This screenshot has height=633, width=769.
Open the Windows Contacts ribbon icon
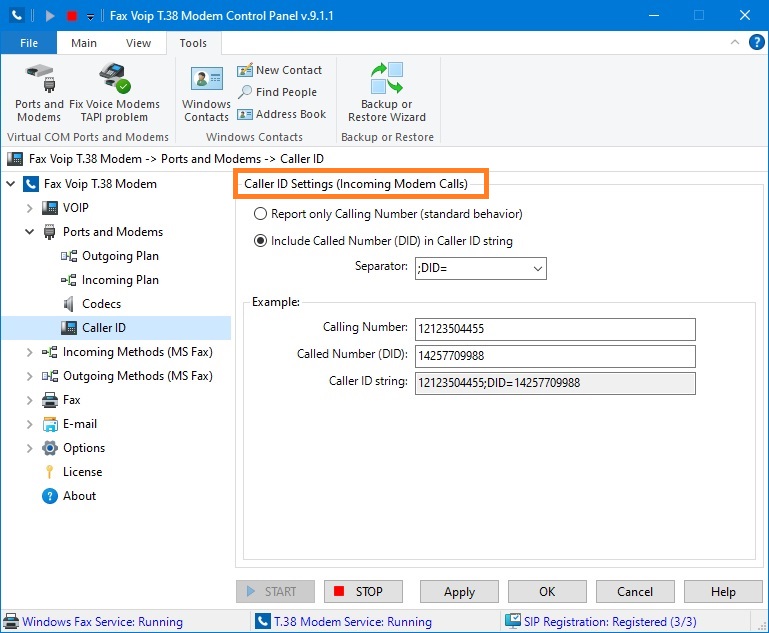click(x=206, y=92)
